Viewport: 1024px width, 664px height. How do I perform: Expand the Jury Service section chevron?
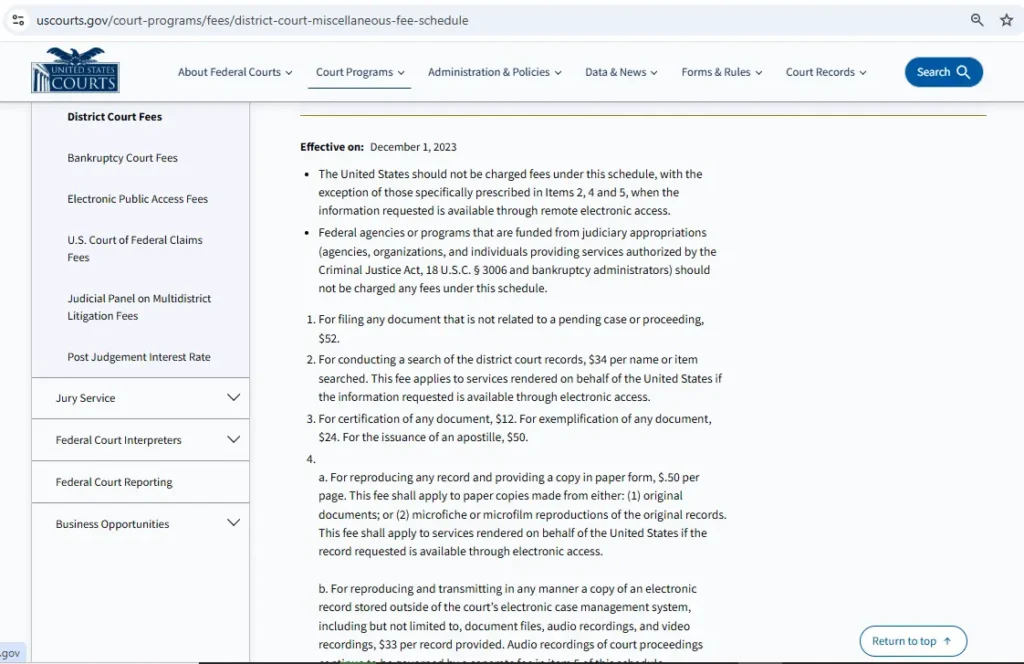point(233,397)
